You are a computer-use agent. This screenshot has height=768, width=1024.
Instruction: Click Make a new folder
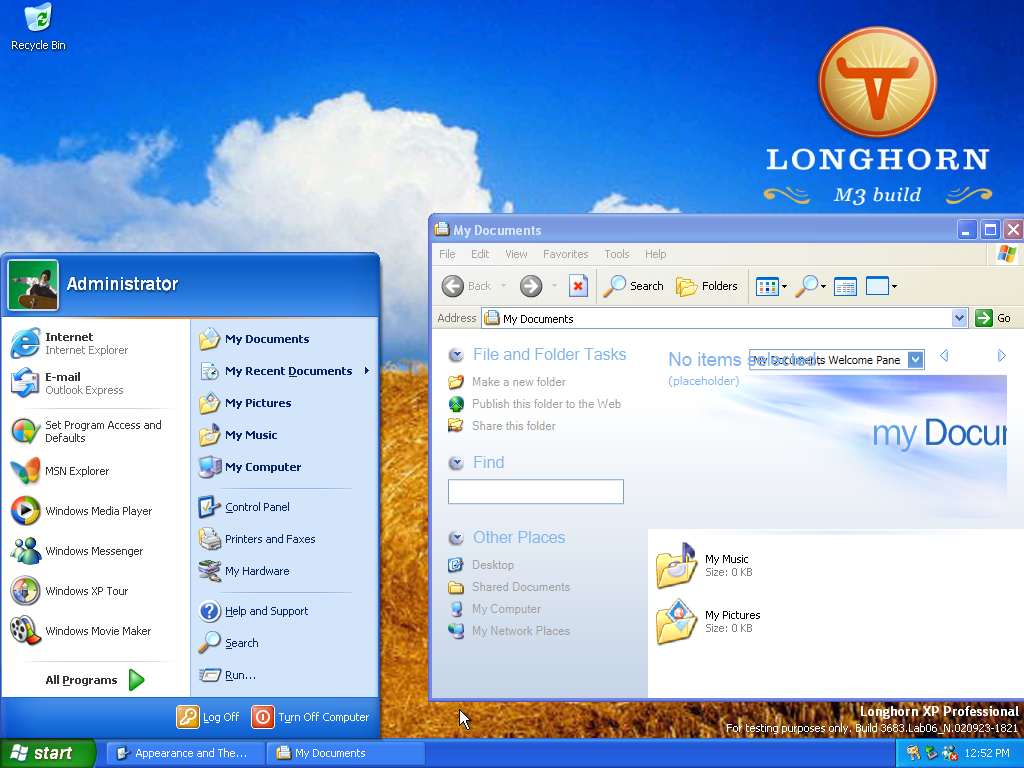(x=519, y=381)
